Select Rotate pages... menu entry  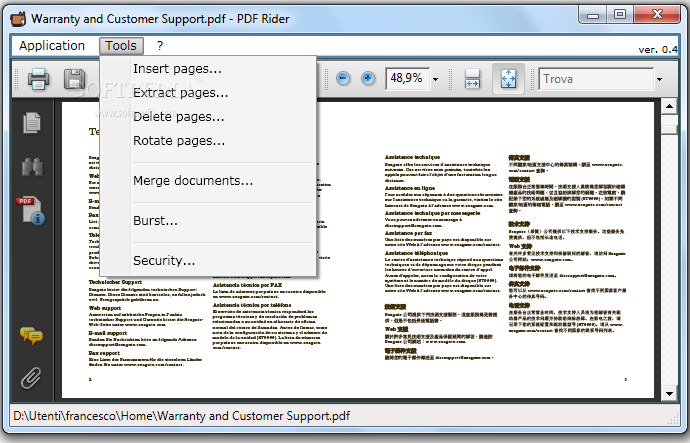208,141
